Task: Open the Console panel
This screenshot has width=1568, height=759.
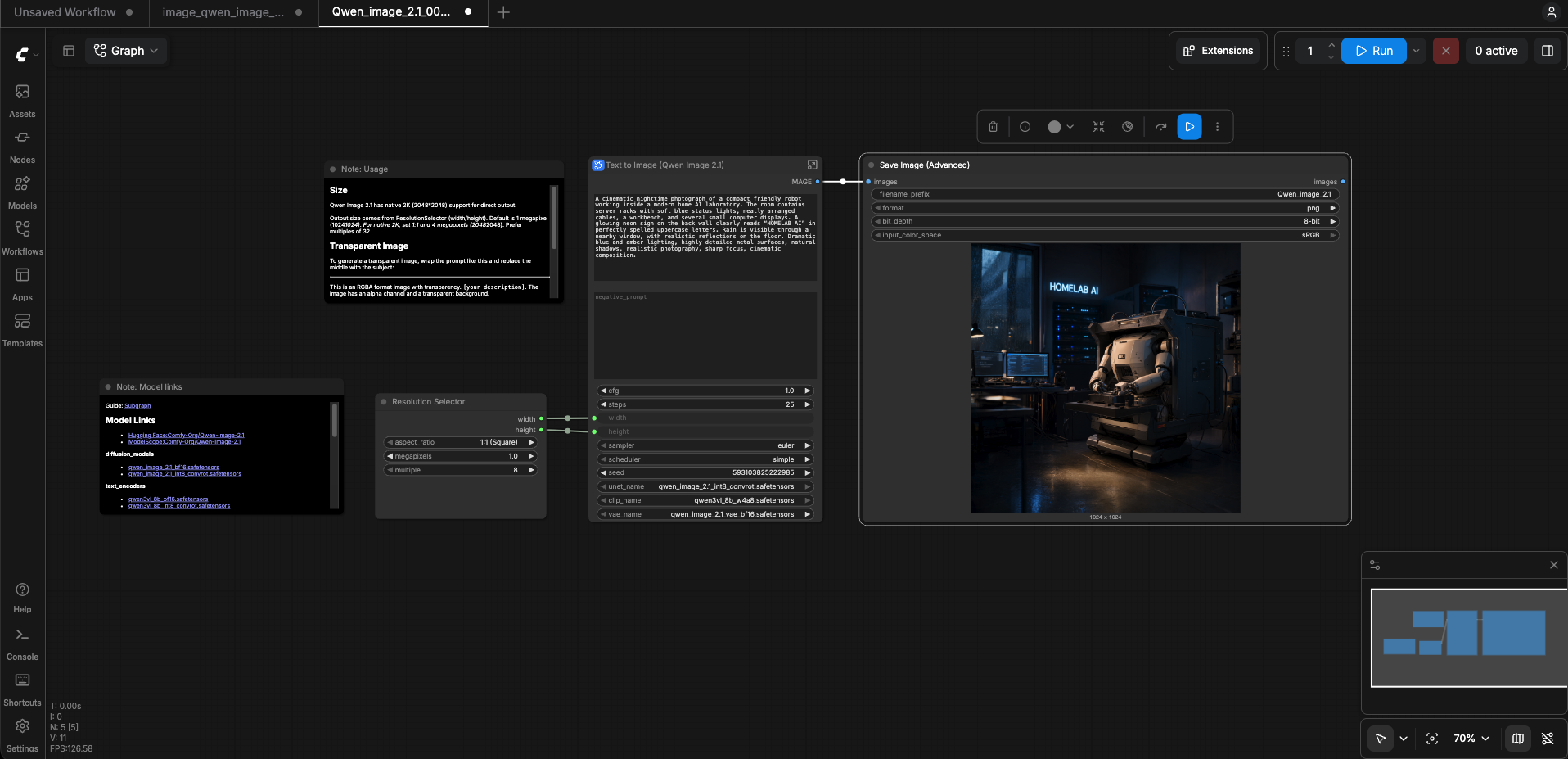Action: point(22,644)
